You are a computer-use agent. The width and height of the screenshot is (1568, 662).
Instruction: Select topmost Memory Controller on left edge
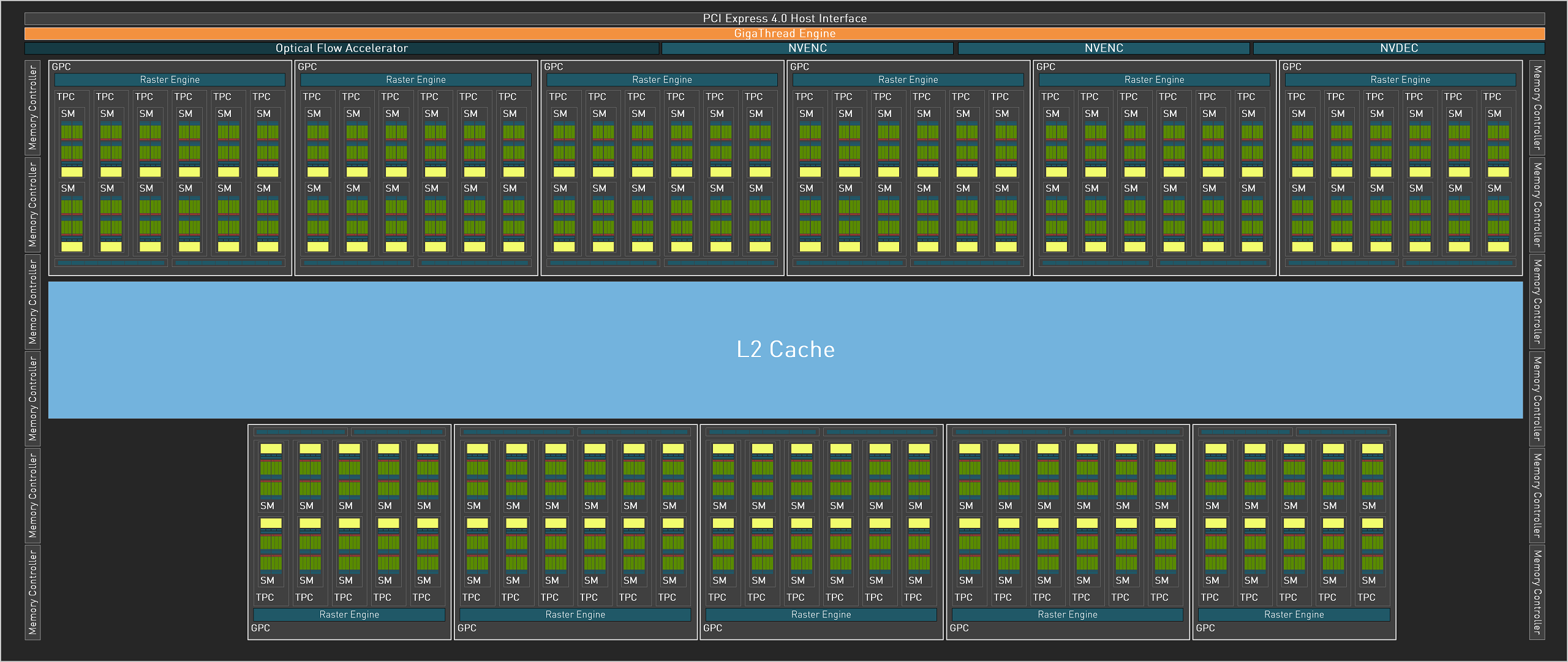32,107
